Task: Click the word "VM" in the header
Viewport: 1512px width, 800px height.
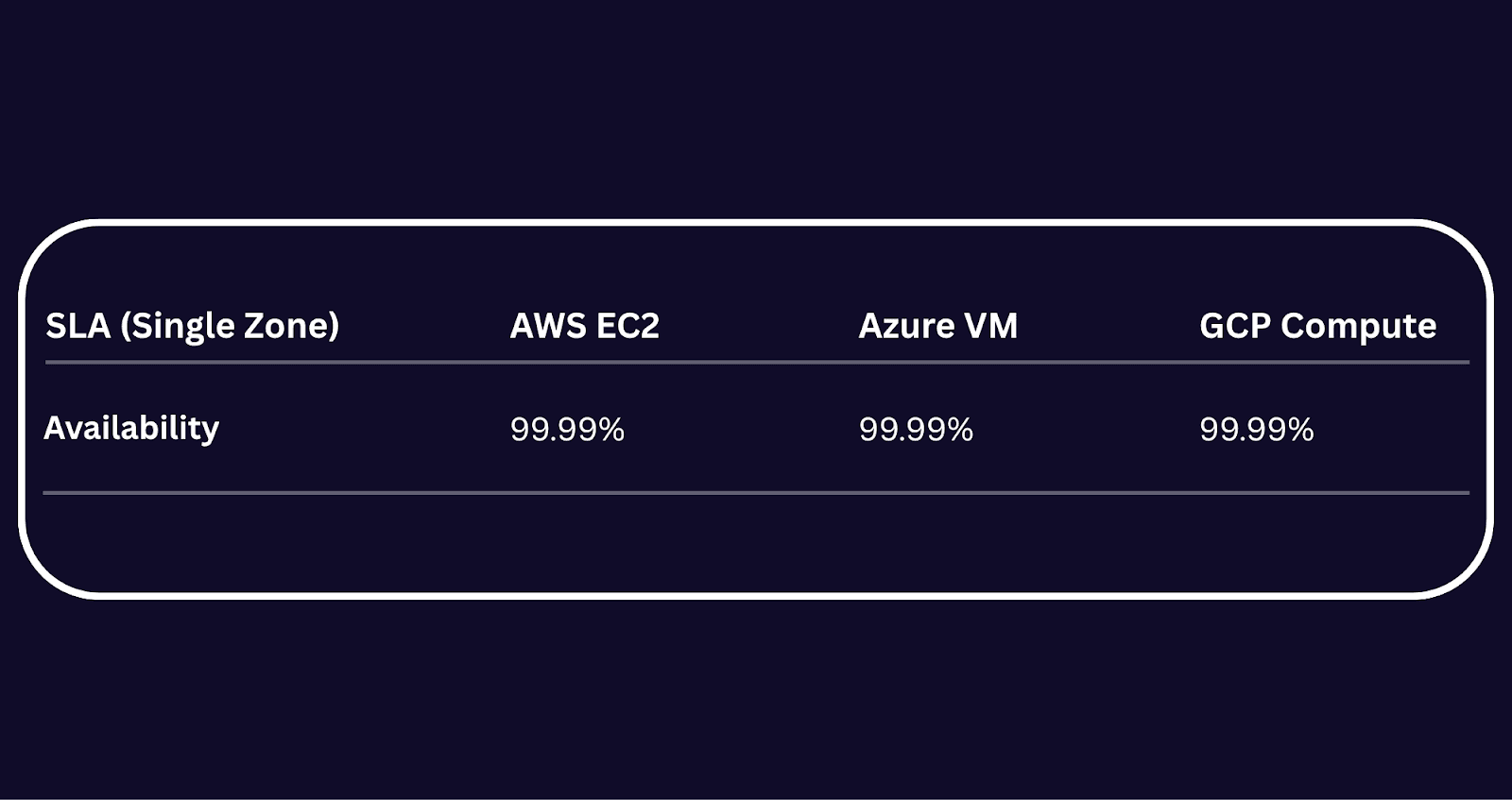Action: pyautogui.click(x=990, y=326)
